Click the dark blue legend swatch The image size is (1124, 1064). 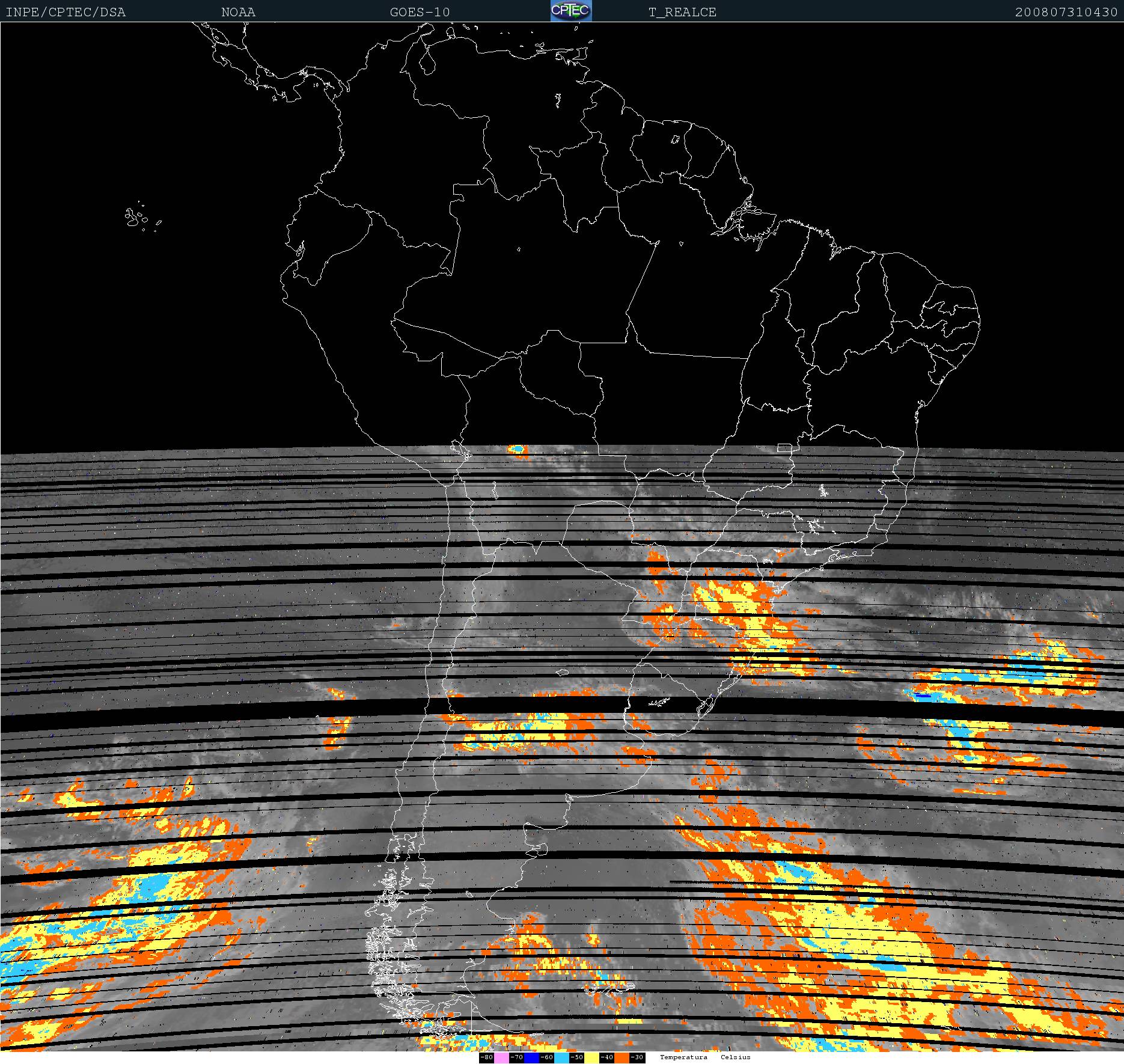coord(531,1057)
